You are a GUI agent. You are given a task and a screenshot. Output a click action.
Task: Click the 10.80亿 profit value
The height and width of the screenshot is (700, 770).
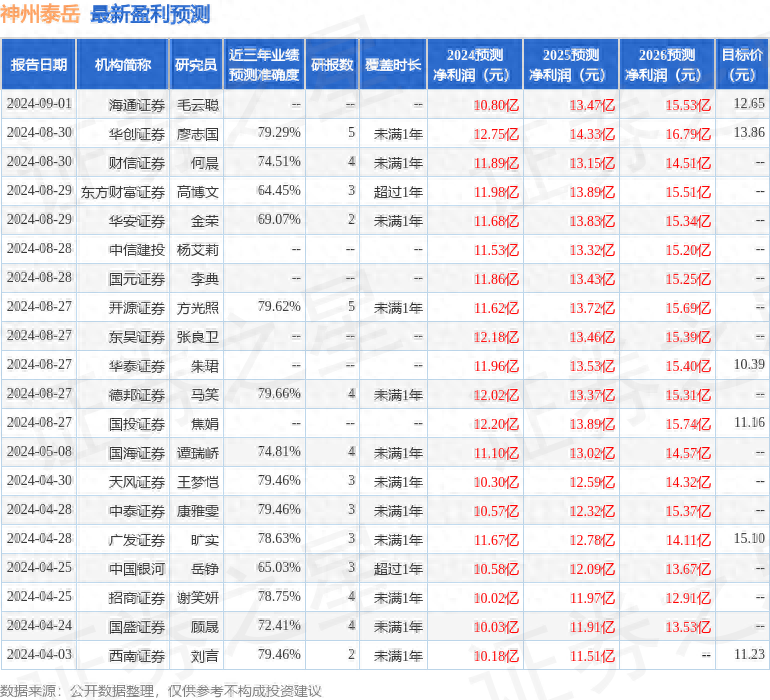[x=496, y=106]
